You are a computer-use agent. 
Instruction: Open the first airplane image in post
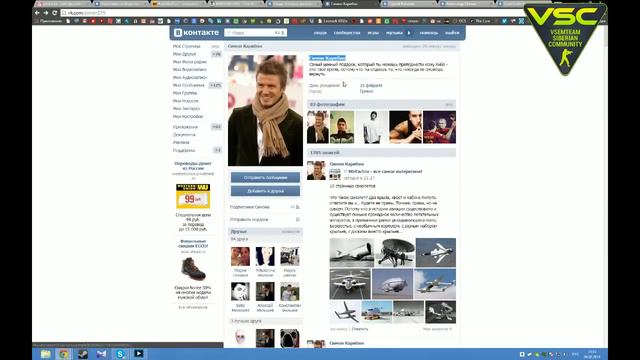tap(351, 253)
